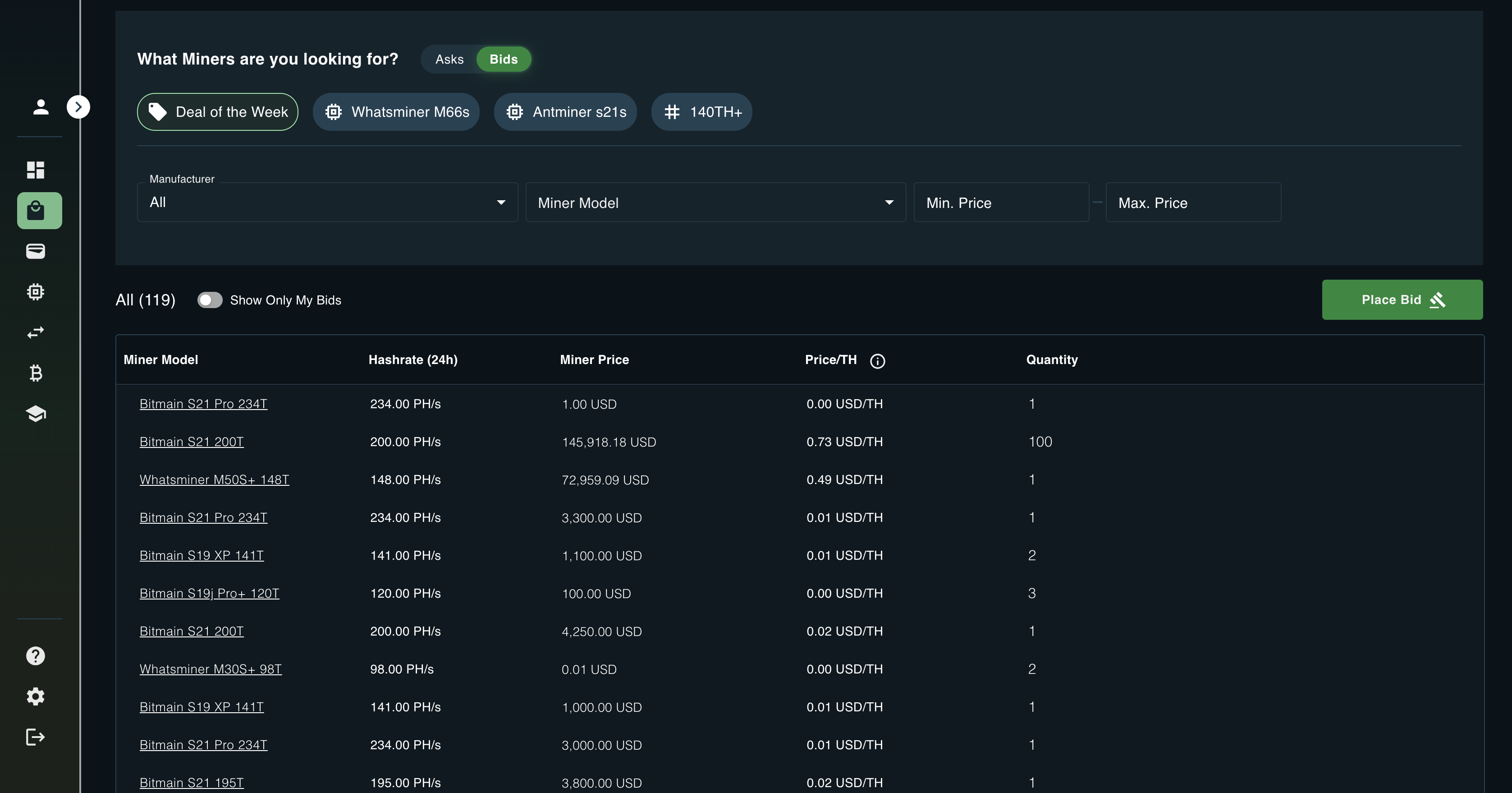This screenshot has width=1512, height=793.
Task: Click the transfer arrows icon in sidebar
Action: [36, 332]
